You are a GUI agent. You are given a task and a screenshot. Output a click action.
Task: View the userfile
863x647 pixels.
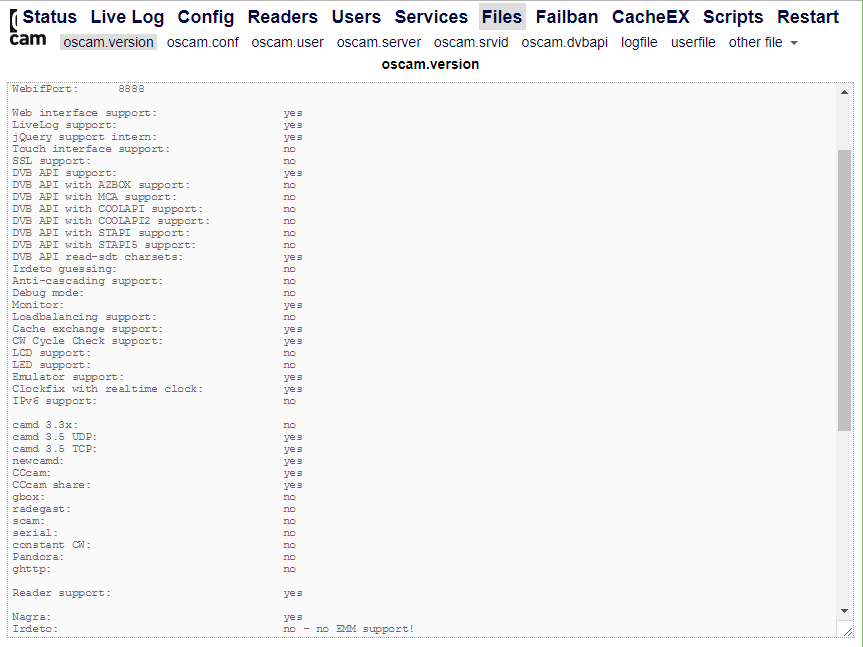693,42
